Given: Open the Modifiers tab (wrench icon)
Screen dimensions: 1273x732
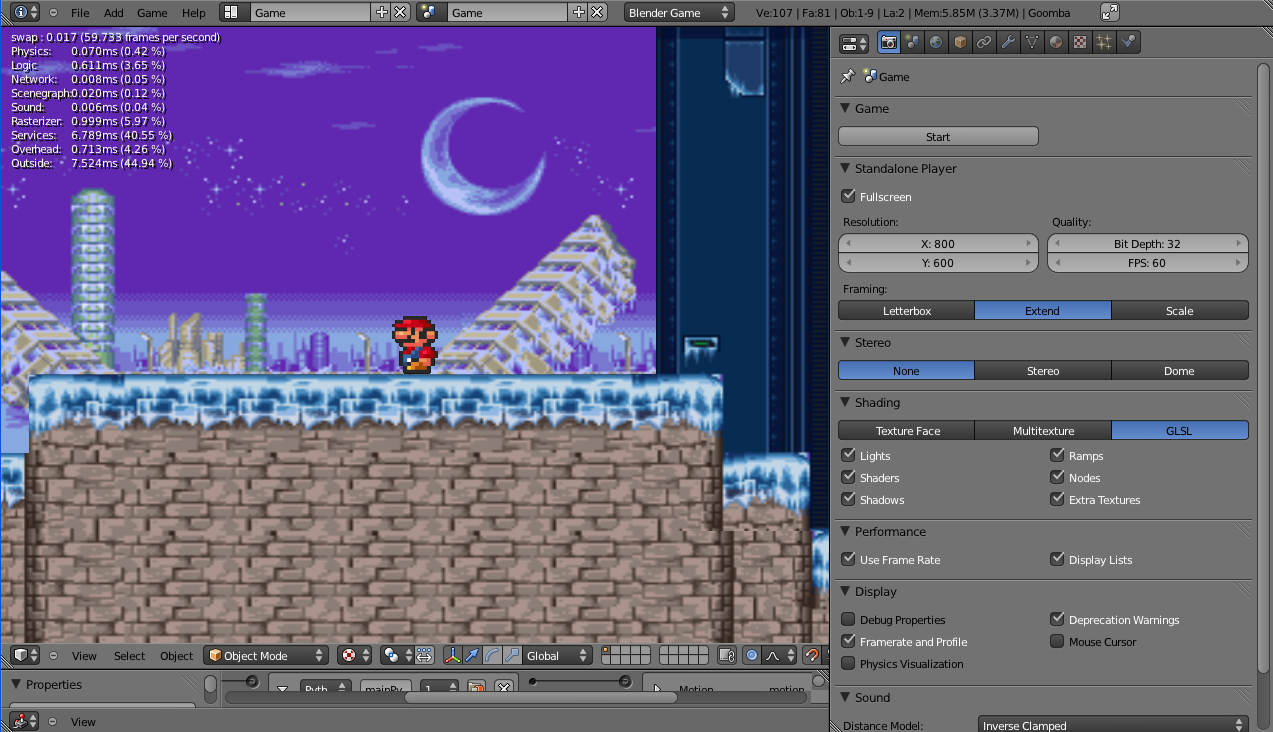Looking at the screenshot, I should (x=1008, y=42).
